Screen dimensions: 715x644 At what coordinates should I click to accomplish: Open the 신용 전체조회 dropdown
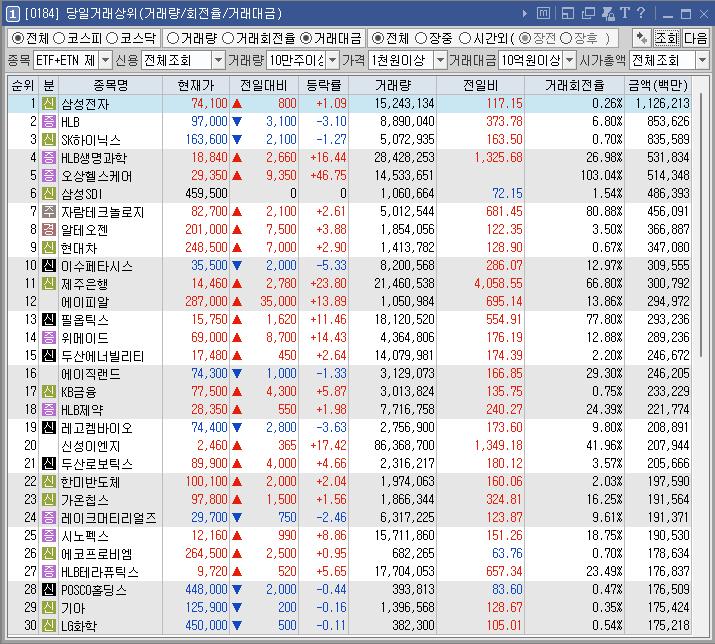(218, 60)
